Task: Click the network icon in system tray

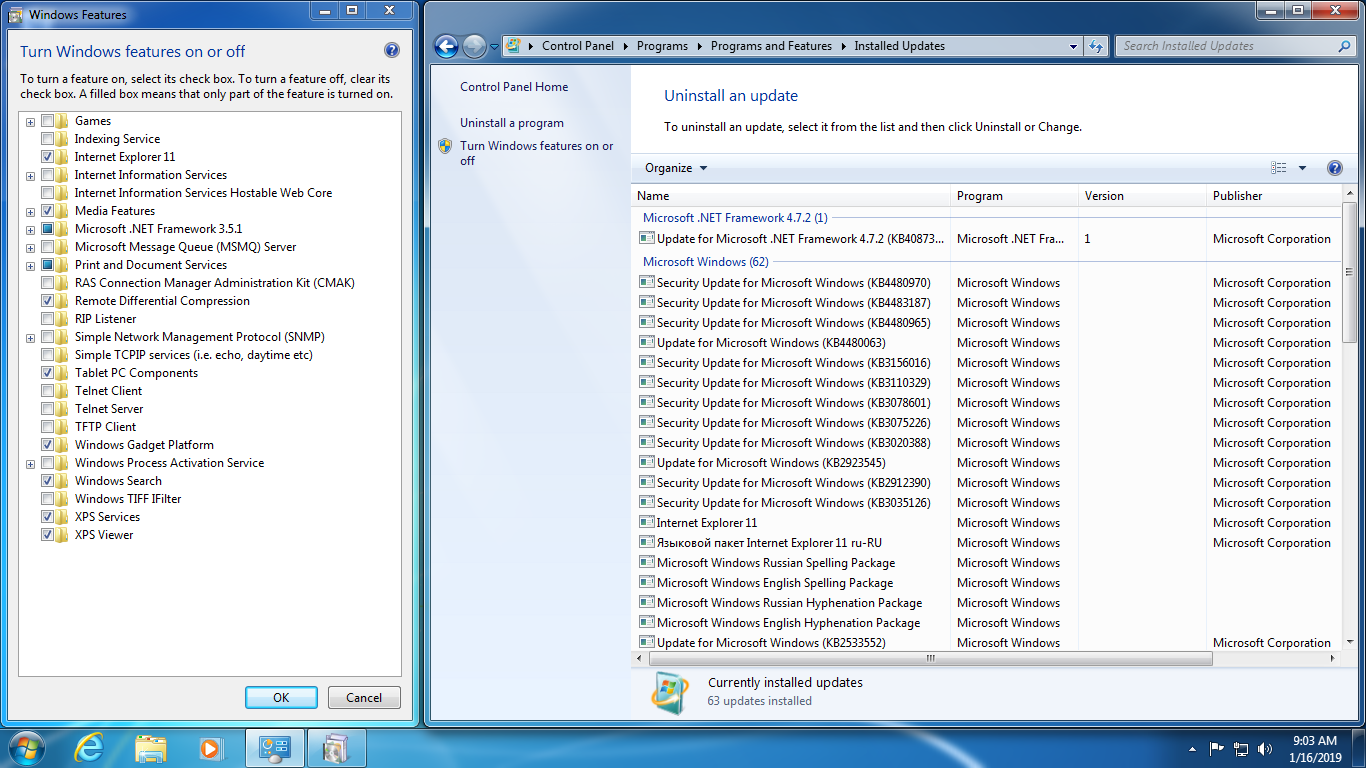Action: click(x=1241, y=748)
